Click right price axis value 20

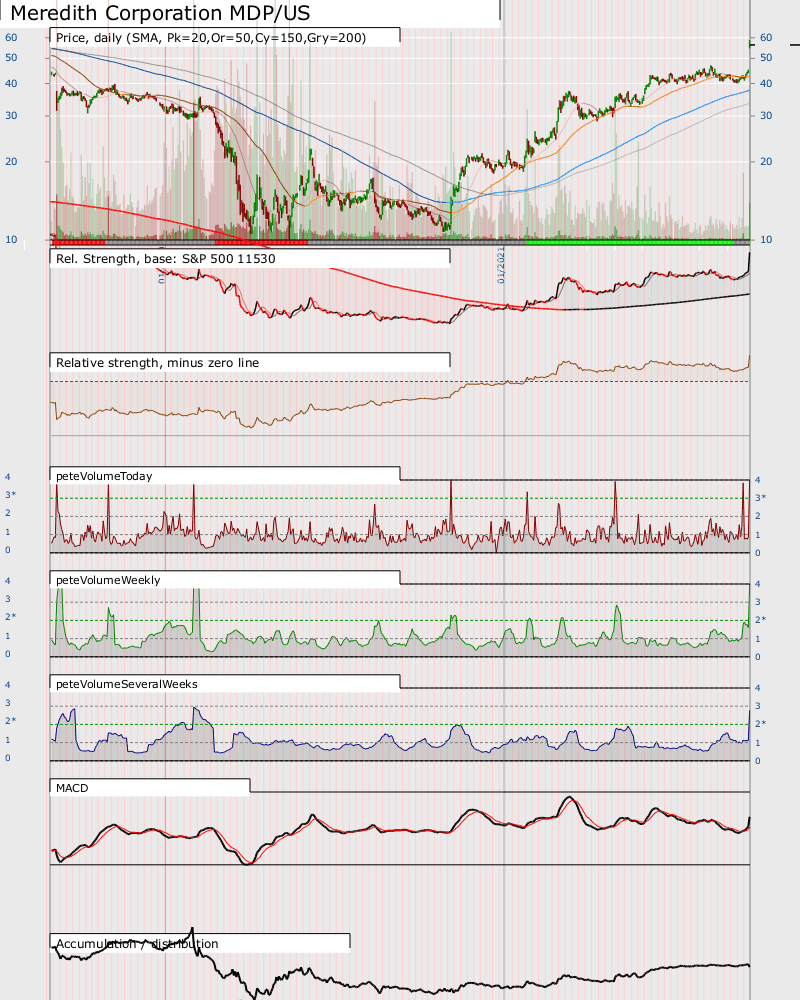(x=766, y=161)
